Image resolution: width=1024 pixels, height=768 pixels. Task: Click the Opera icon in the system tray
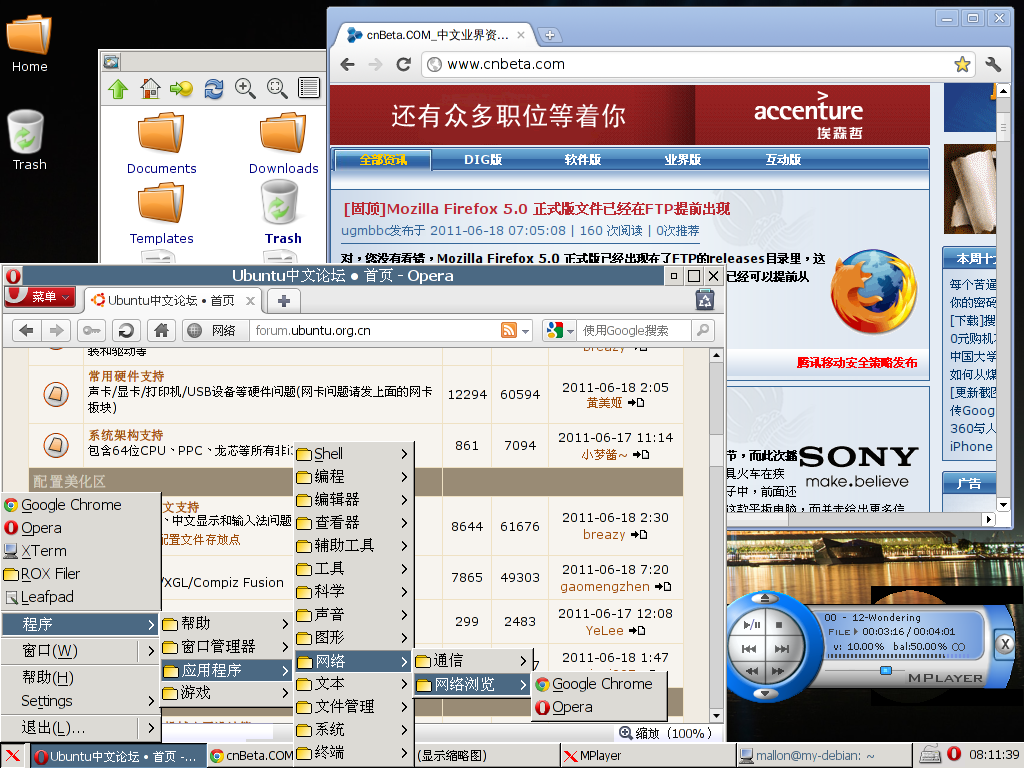point(954,754)
